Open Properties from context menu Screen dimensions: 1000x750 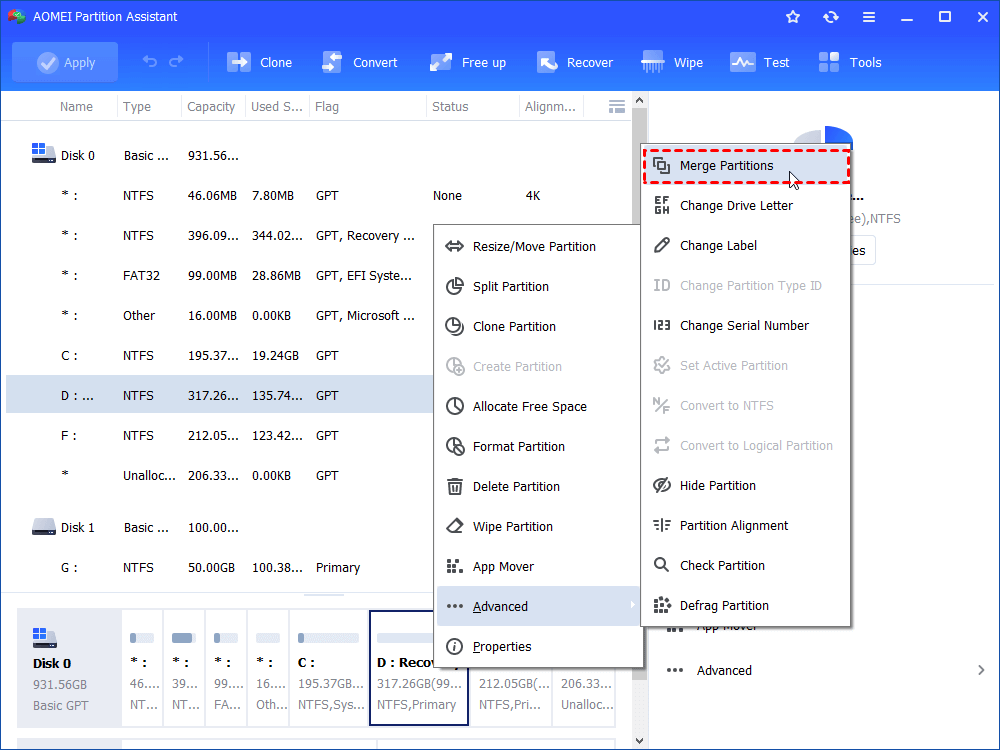(538, 646)
